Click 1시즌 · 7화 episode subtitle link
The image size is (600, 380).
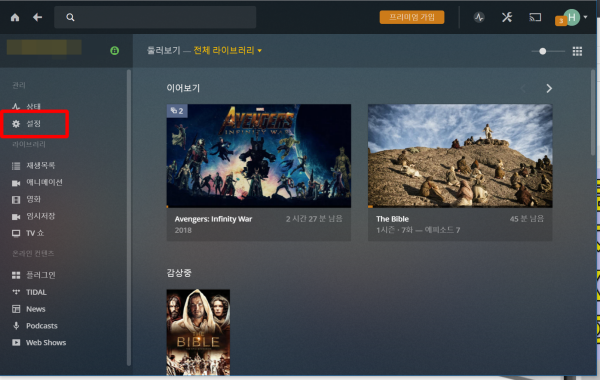[418, 230]
